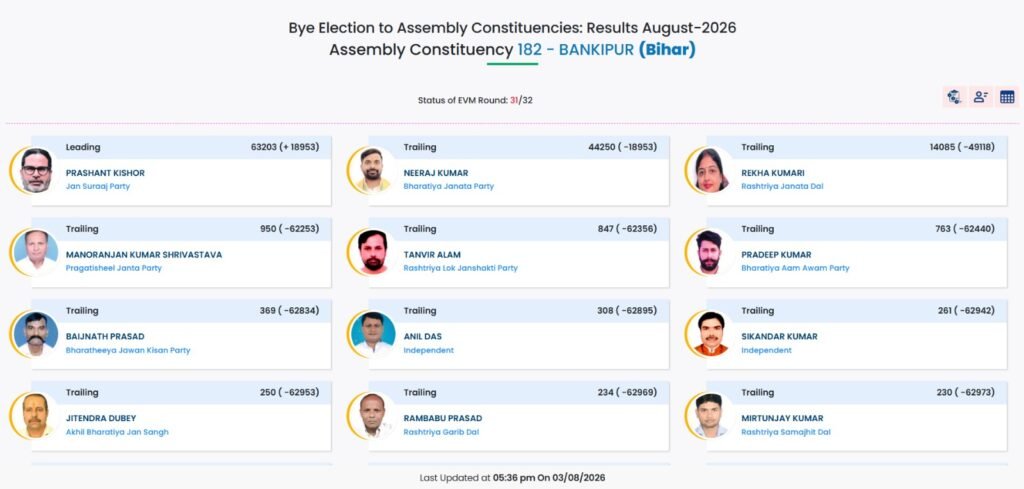Viewport: 1024px width, 489px height.
Task: Click Rekha Kumari's candidate photo
Action: point(711,170)
